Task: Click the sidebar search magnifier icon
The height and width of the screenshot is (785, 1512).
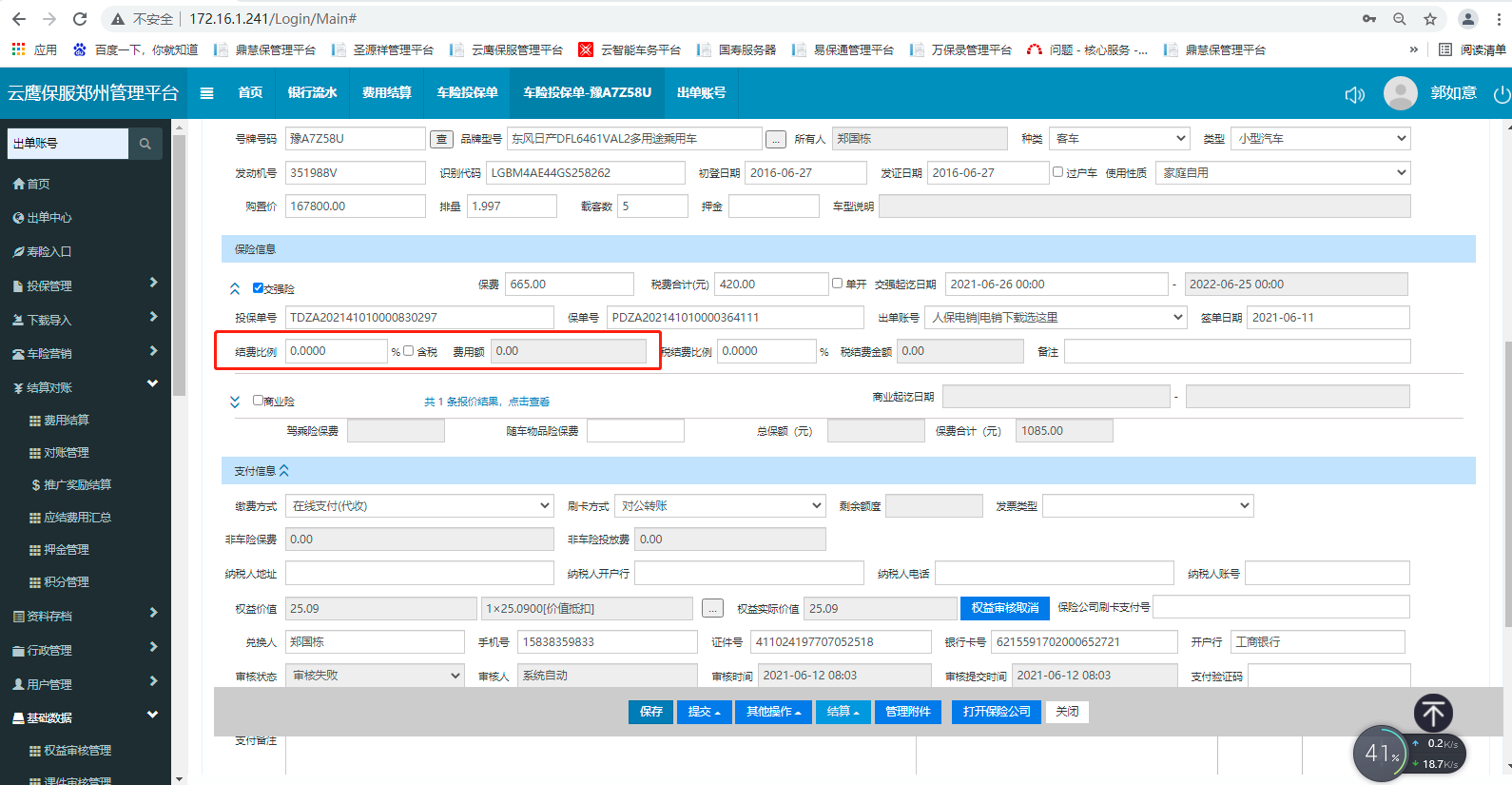Action: coord(145,144)
